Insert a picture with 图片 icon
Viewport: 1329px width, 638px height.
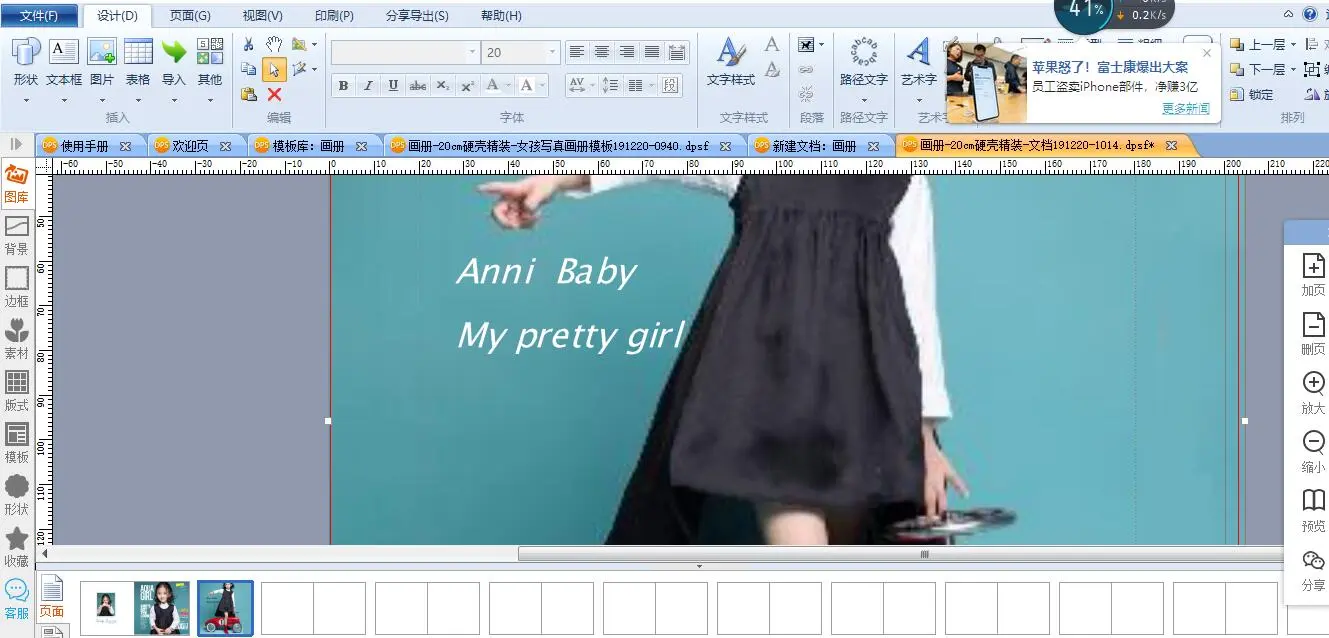(102, 62)
